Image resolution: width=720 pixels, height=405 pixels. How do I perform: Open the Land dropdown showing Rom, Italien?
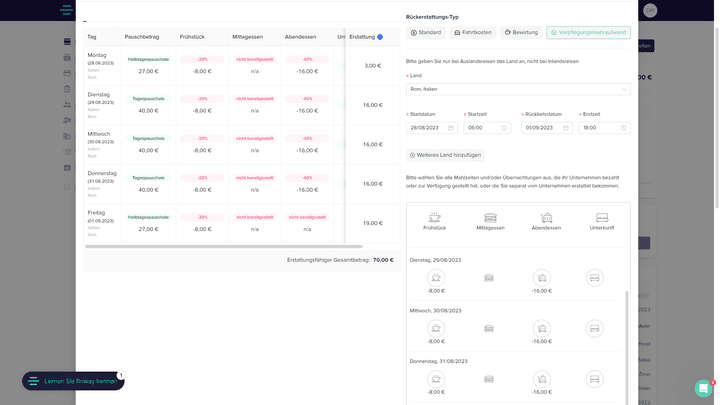point(518,89)
